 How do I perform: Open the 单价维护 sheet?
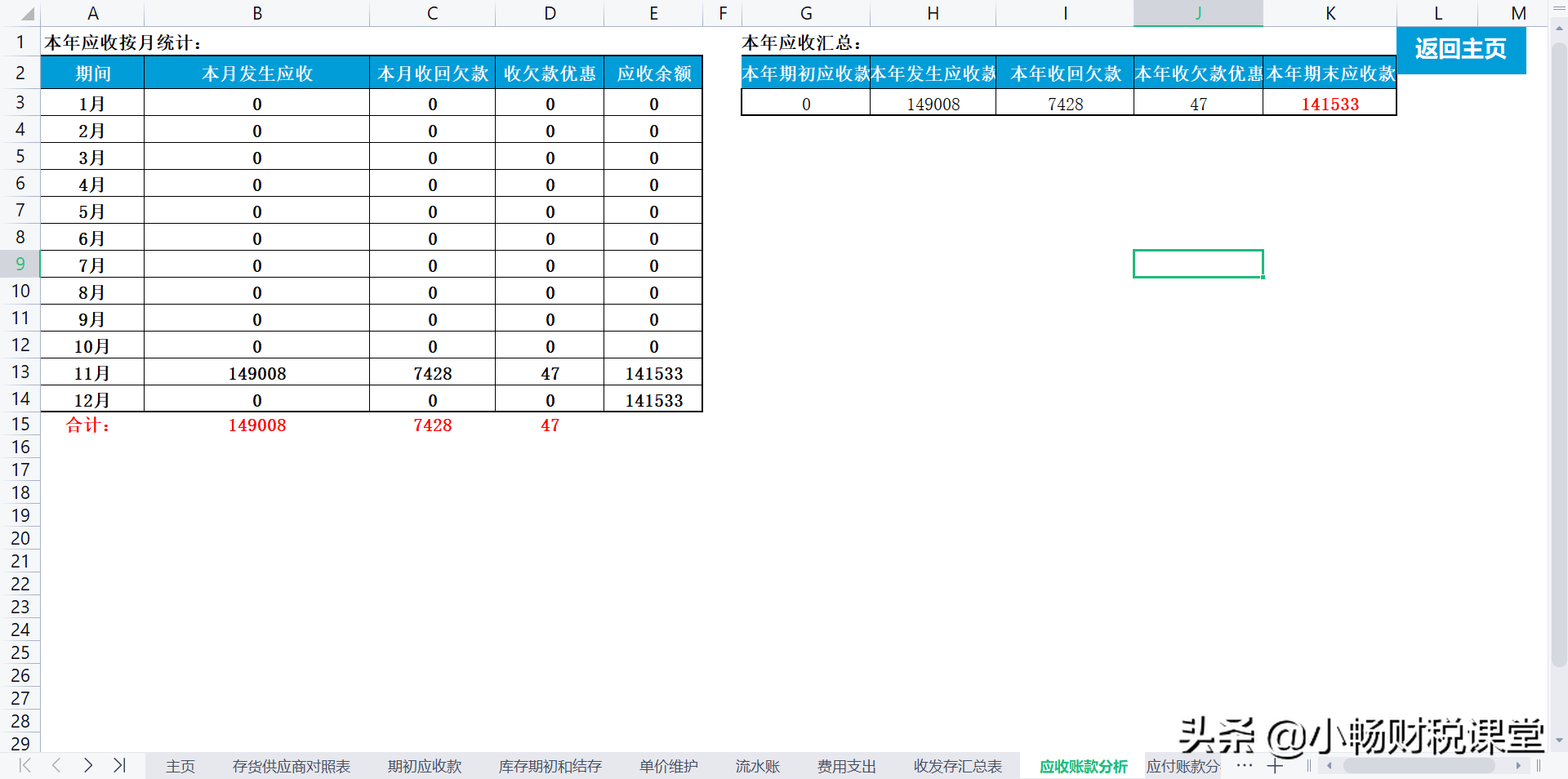click(x=668, y=766)
